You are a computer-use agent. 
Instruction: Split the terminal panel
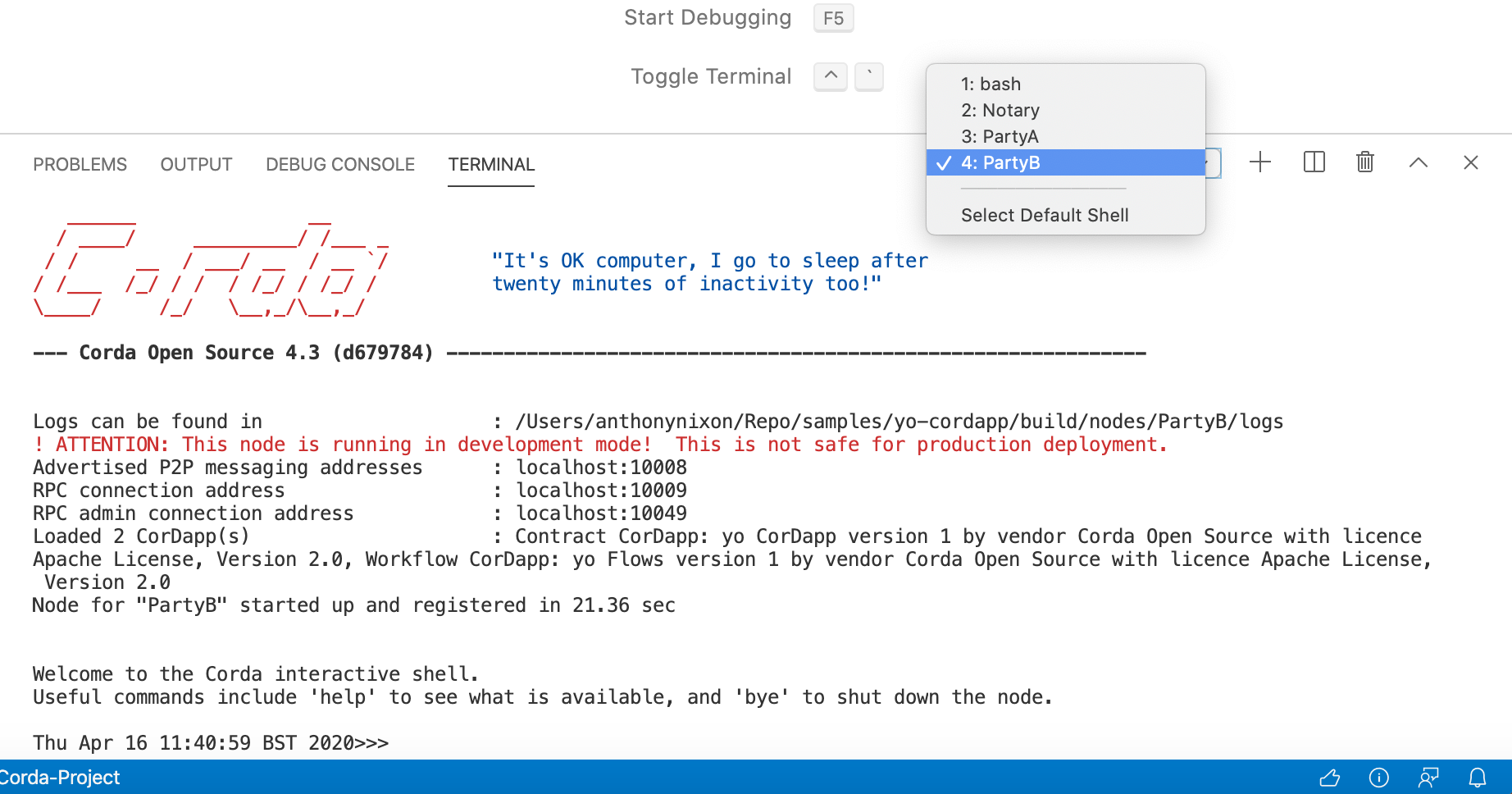[x=1314, y=162]
